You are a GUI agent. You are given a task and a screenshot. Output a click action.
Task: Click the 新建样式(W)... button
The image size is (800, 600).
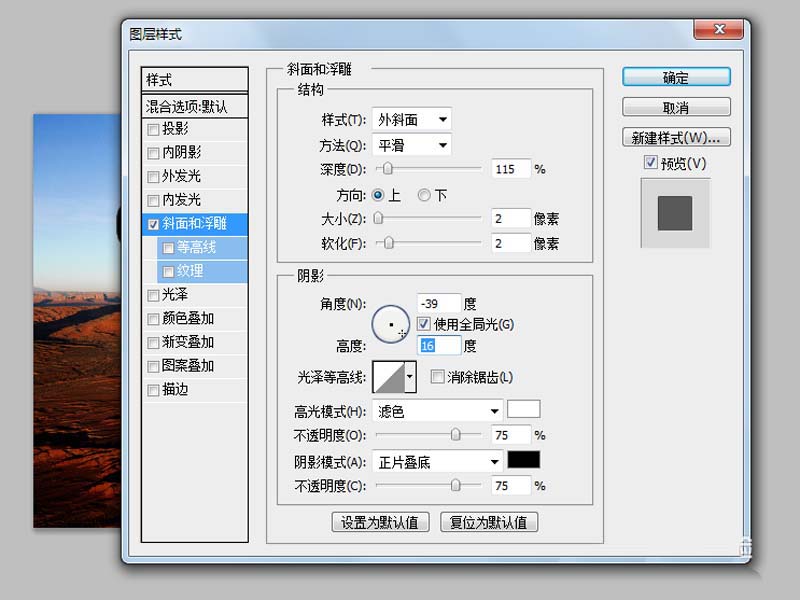click(676, 137)
